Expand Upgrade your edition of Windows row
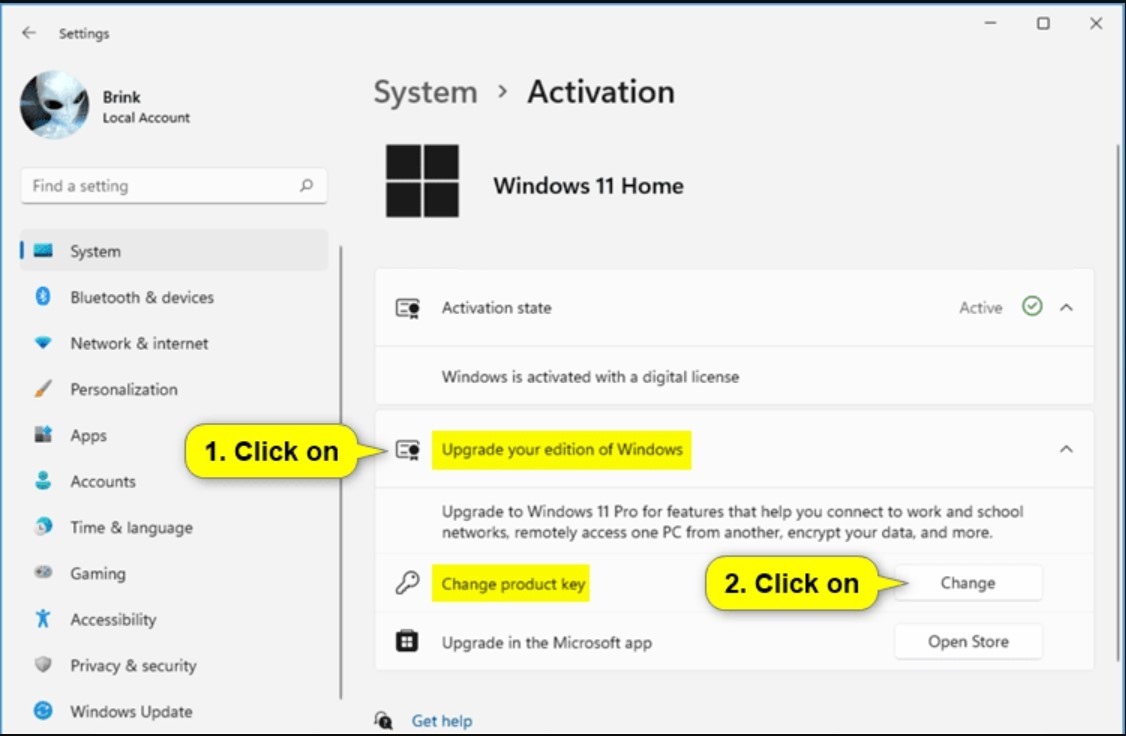The image size is (1126, 736). (x=564, y=450)
